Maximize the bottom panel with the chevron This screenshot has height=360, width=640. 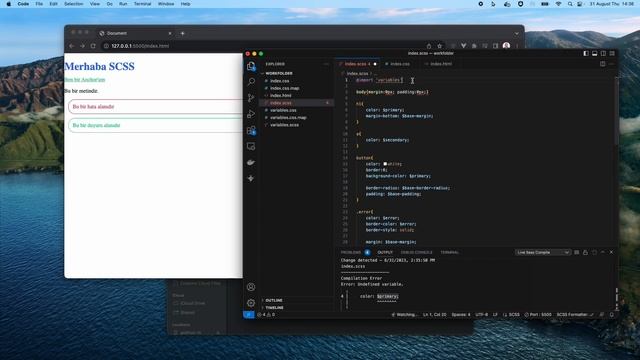click(602, 253)
